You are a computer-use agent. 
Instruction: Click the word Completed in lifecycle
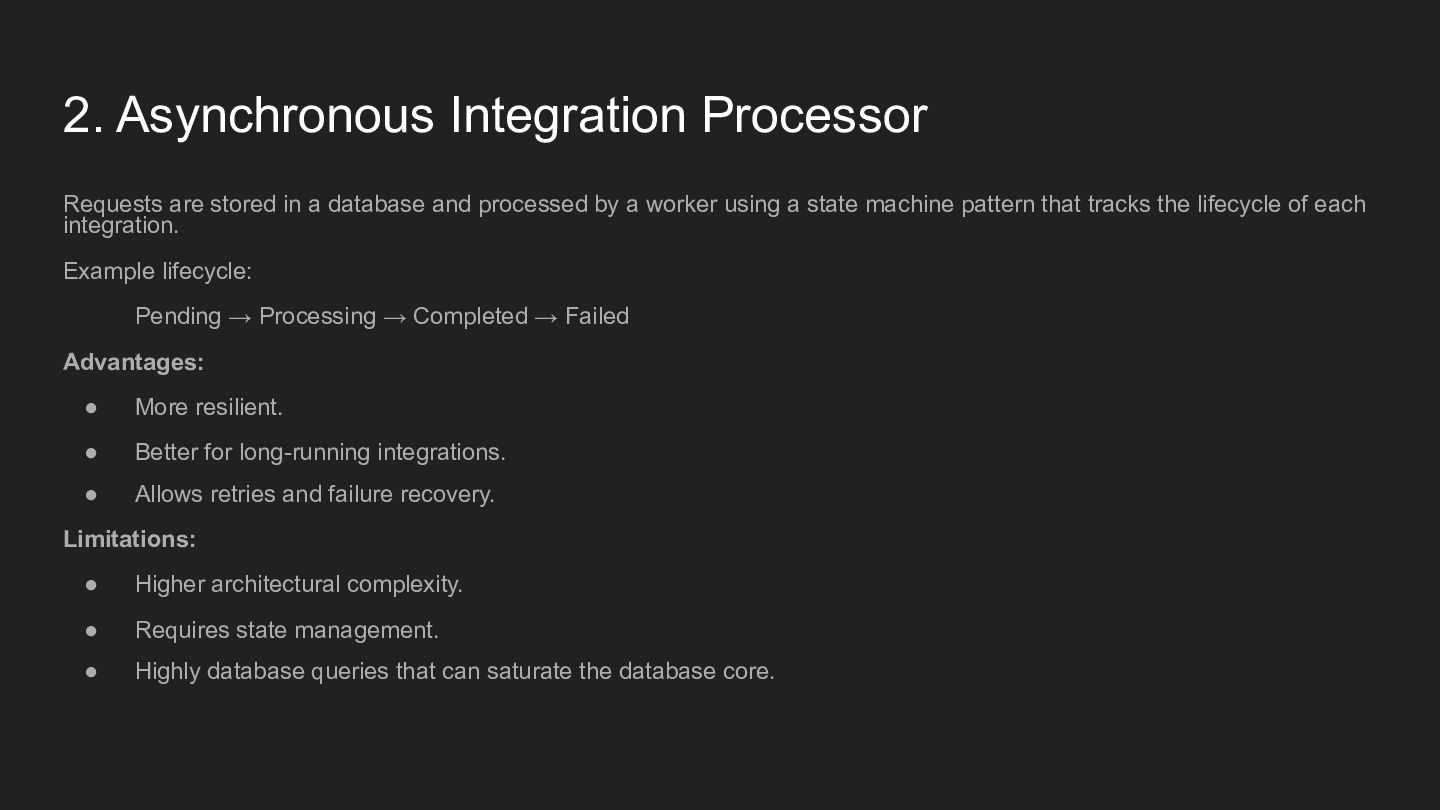(470, 316)
